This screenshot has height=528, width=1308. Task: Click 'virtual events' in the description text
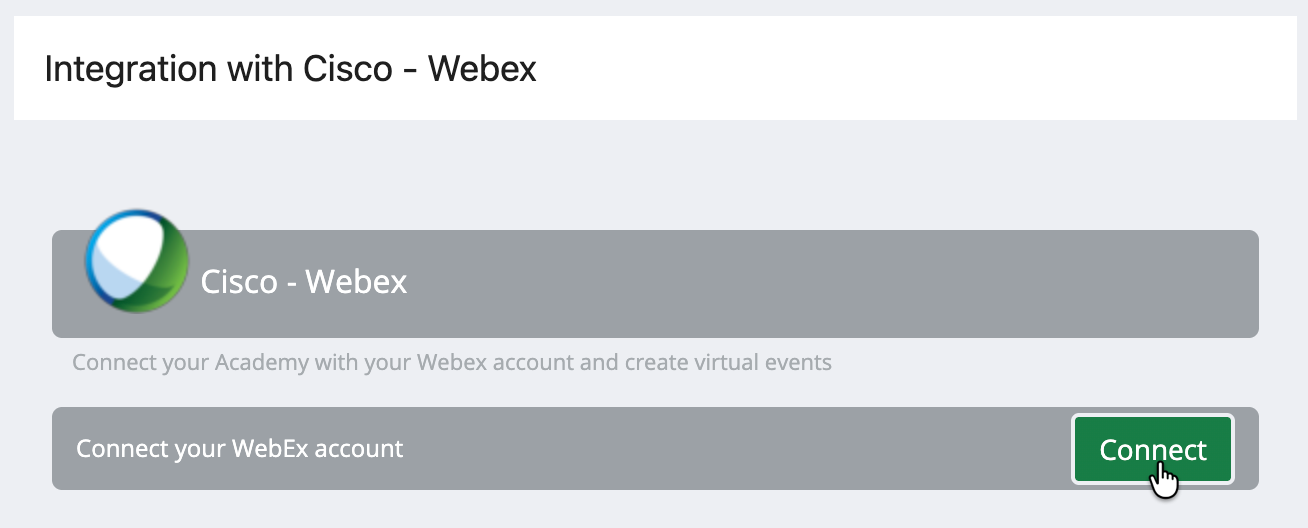(756, 361)
